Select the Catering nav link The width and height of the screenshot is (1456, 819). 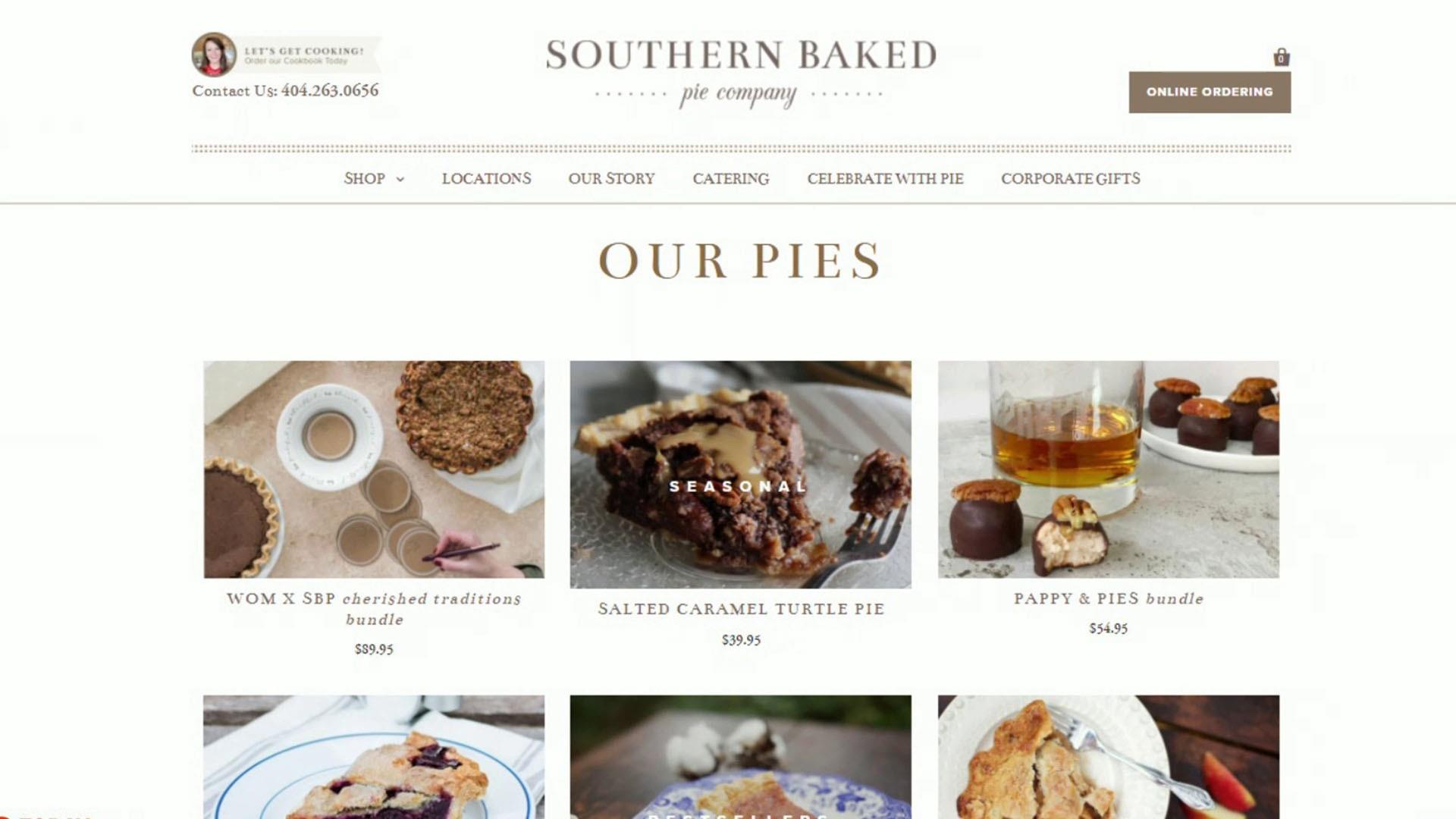(x=730, y=179)
